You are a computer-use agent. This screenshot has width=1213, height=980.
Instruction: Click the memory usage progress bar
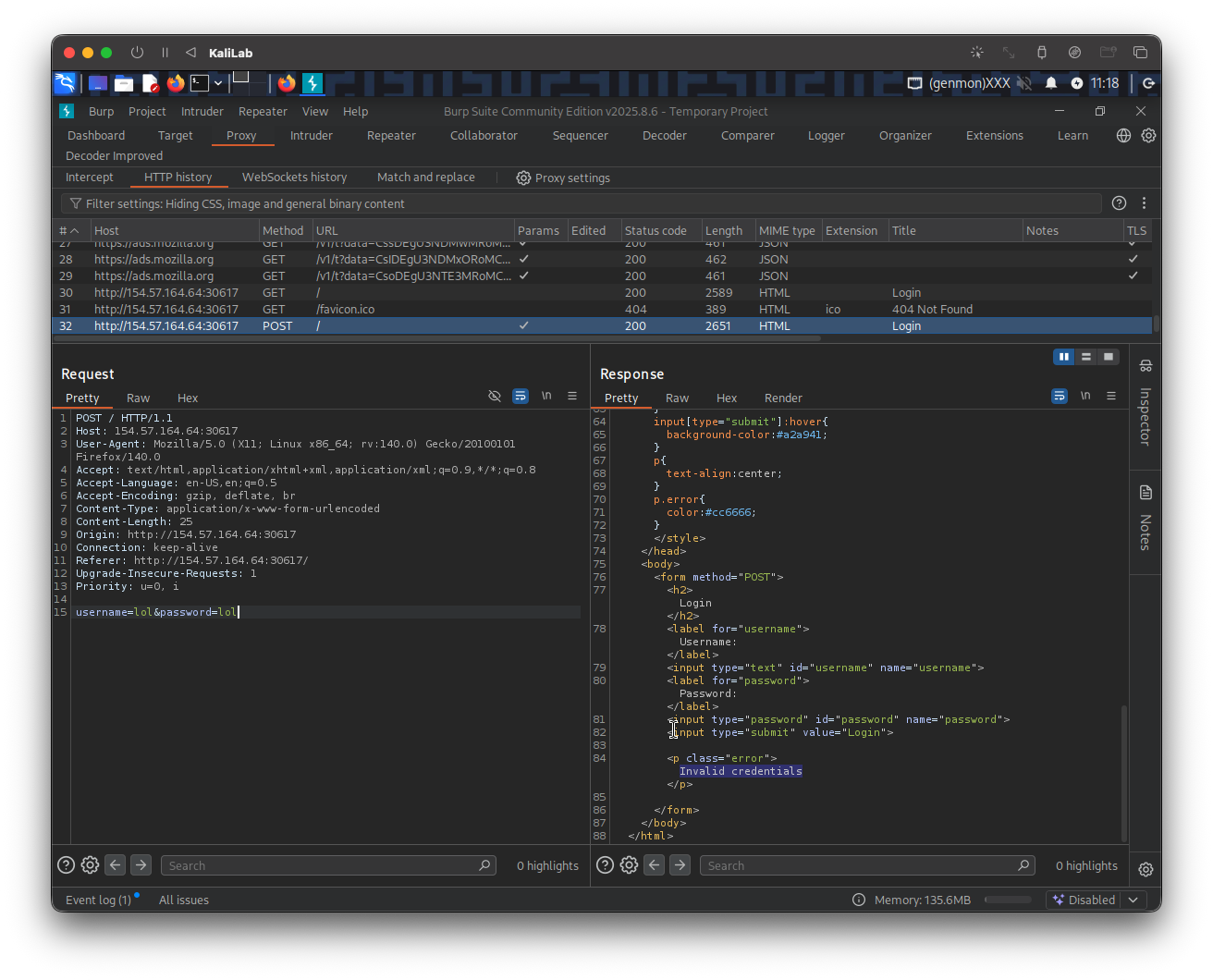tap(1008, 900)
